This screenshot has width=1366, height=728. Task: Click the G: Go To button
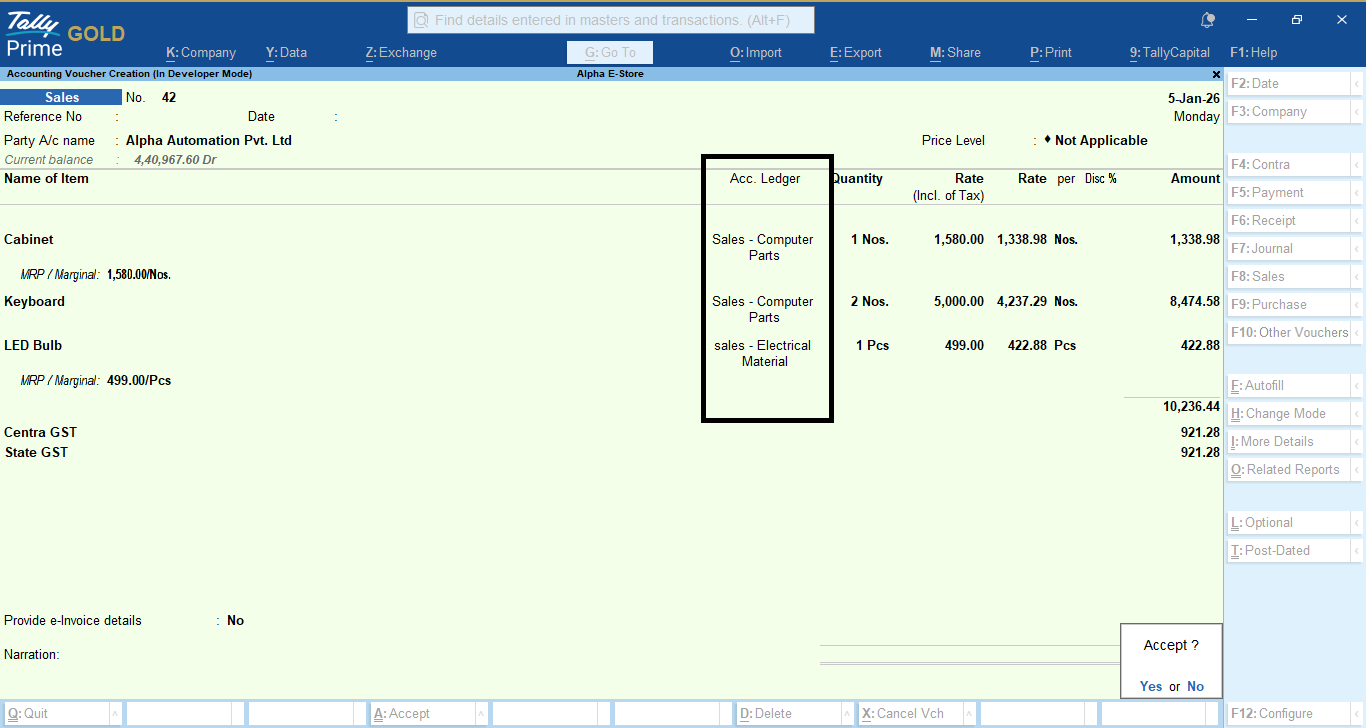click(x=610, y=53)
